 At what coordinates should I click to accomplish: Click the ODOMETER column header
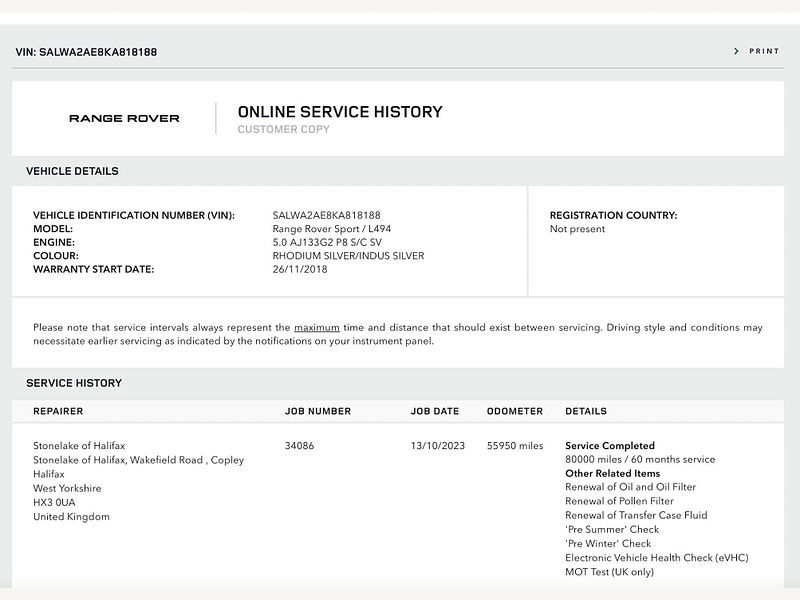click(515, 411)
